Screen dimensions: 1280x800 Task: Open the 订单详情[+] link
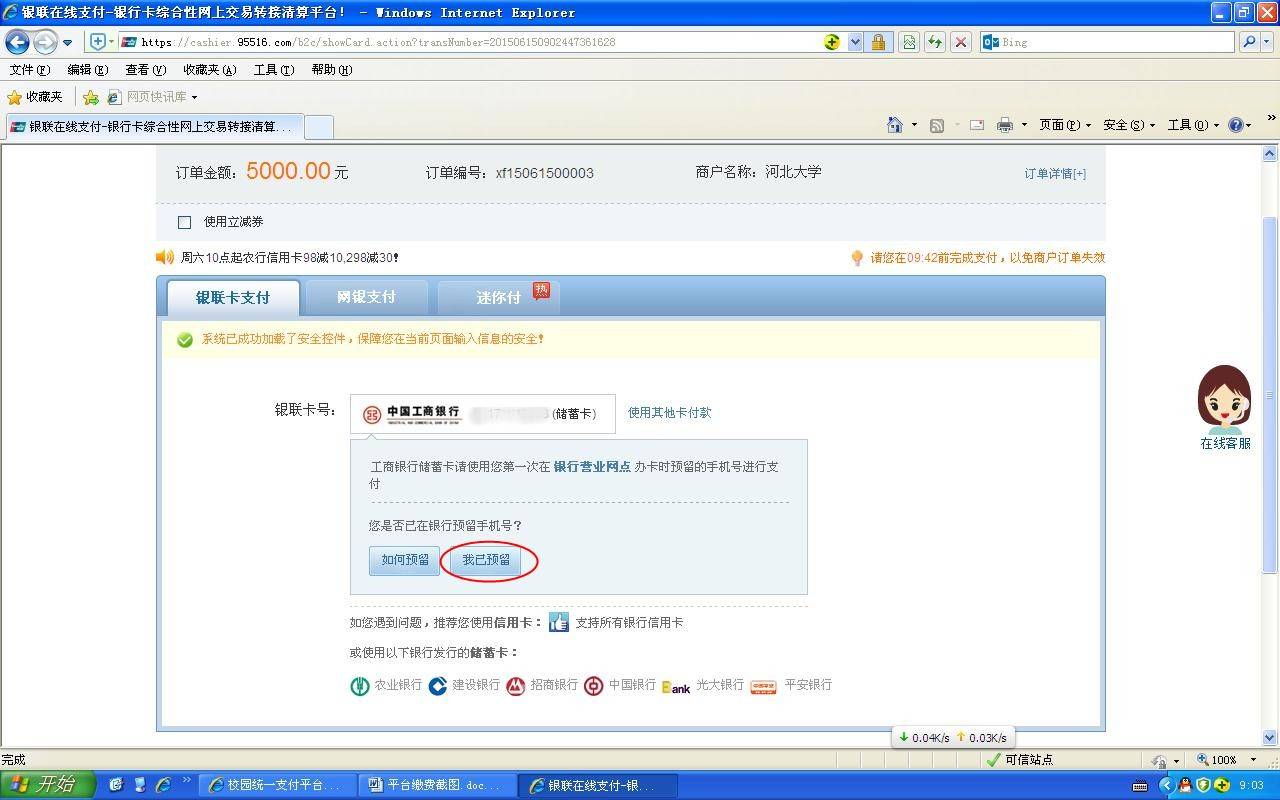[1055, 174]
